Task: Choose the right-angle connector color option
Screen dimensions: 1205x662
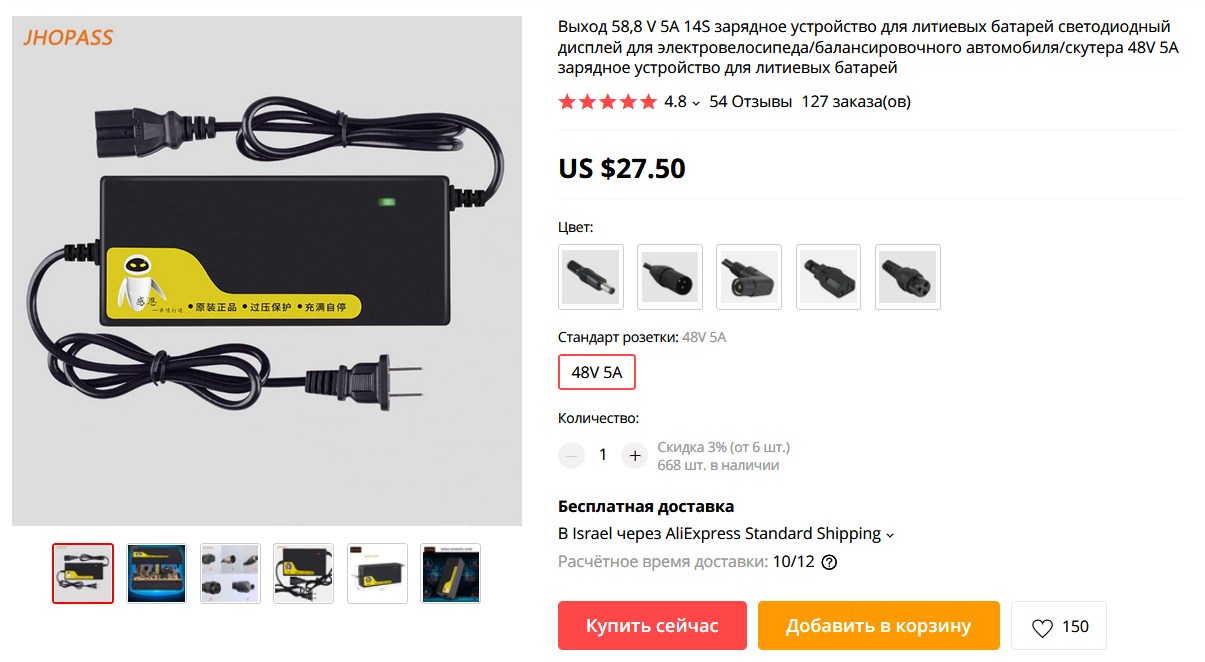Action: click(x=749, y=277)
